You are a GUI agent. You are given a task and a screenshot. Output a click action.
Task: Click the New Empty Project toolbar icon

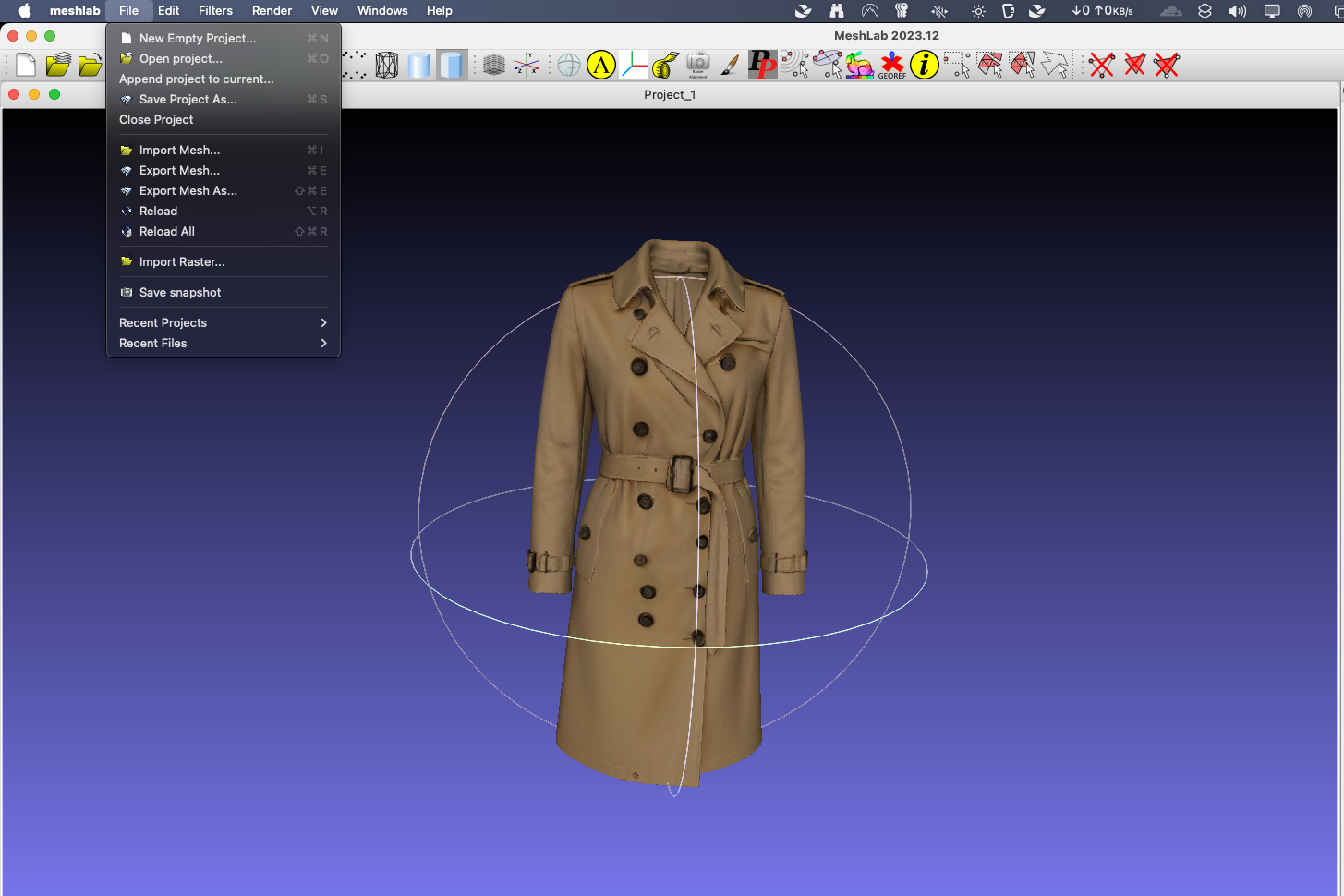pos(26,65)
